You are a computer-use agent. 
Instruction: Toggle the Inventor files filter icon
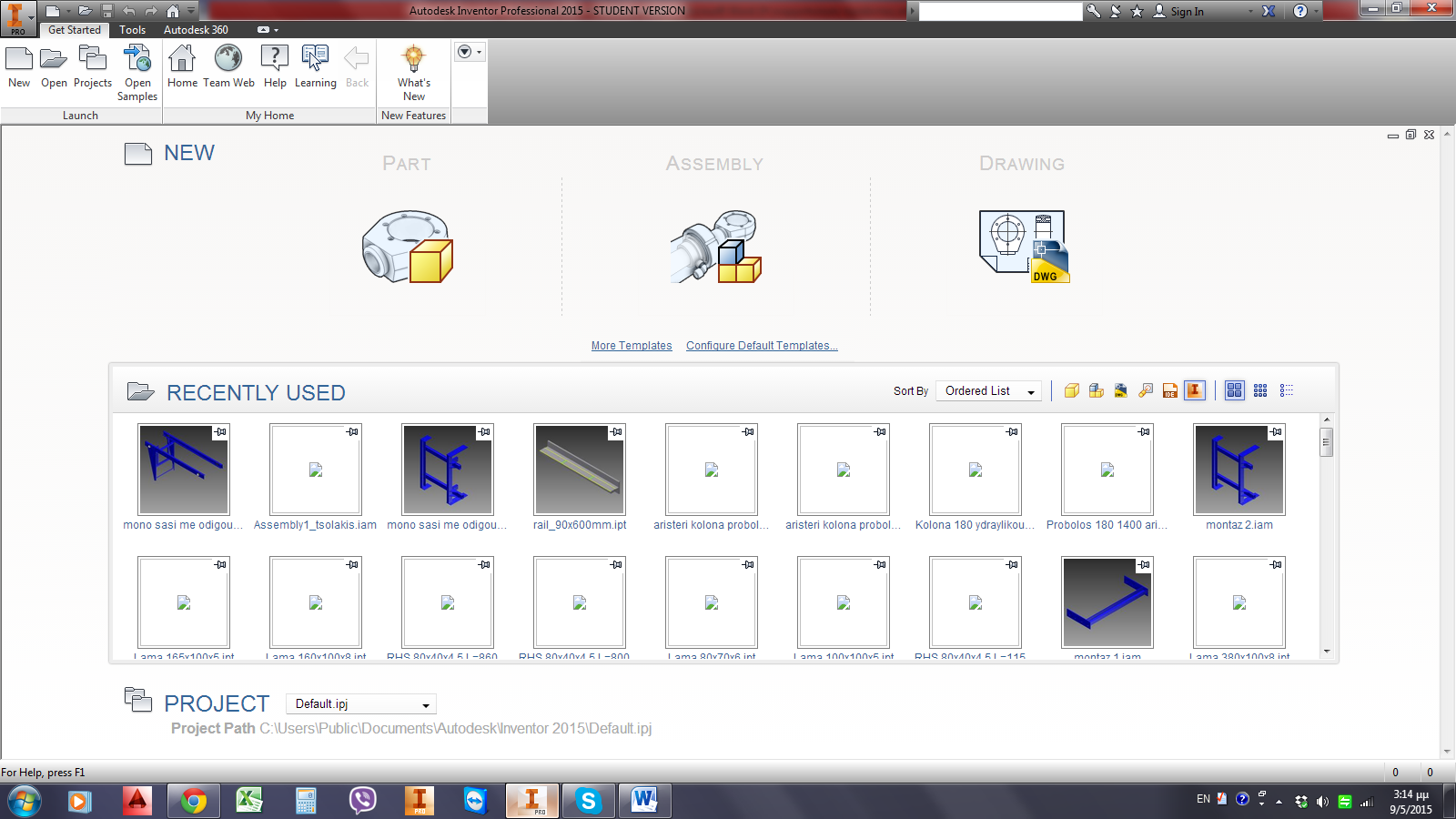pyautogui.click(x=1195, y=390)
